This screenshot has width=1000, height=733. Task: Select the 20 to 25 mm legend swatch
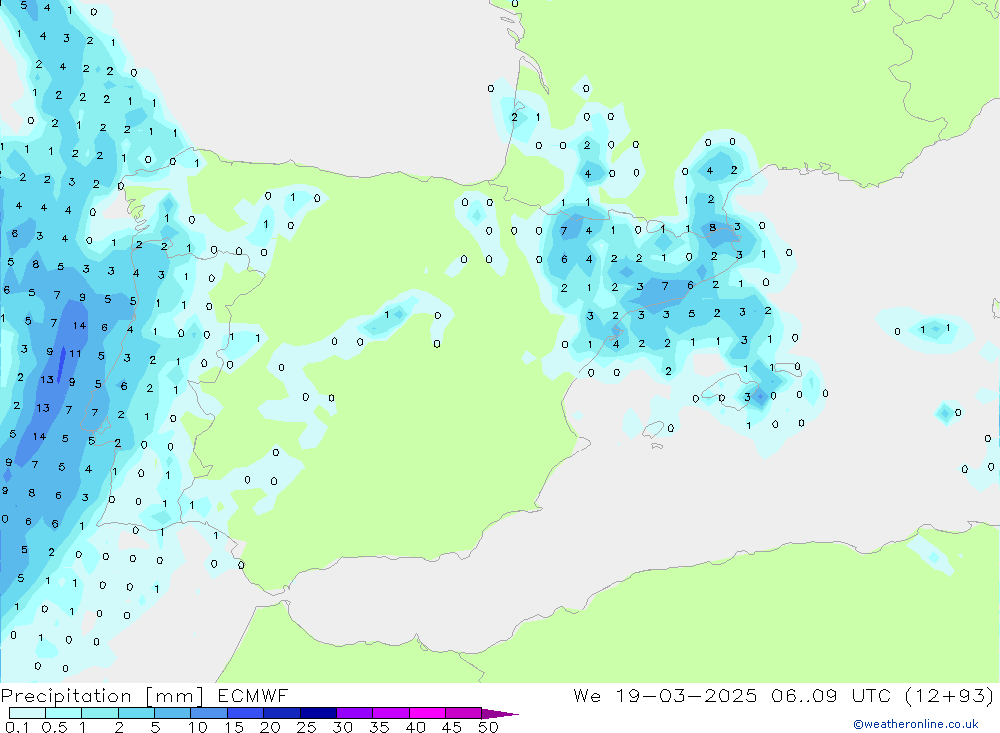[x=282, y=713]
